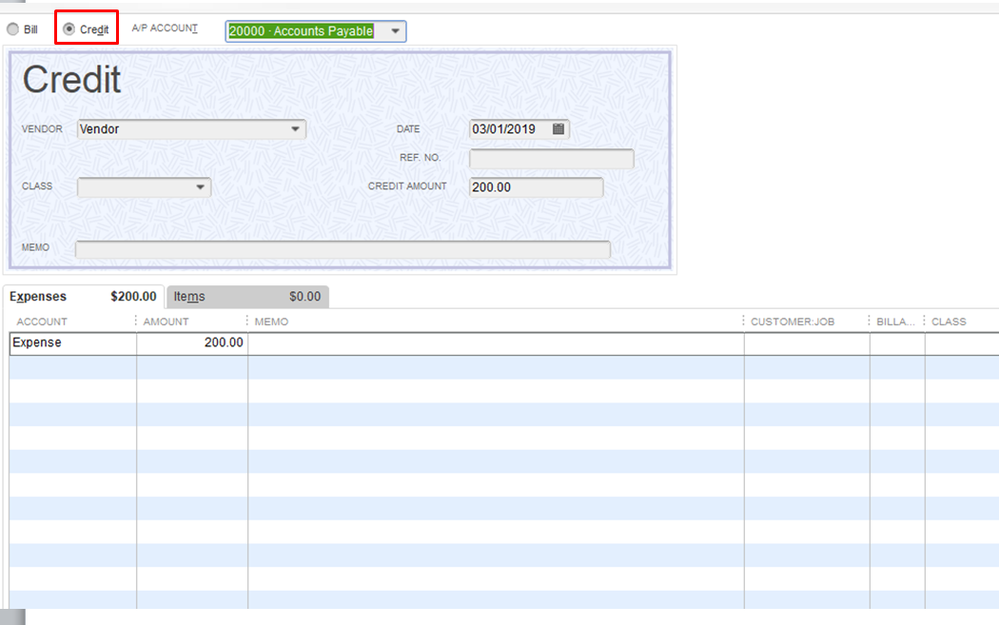
Task: Open the A/P Account dropdown arrow
Action: point(395,31)
